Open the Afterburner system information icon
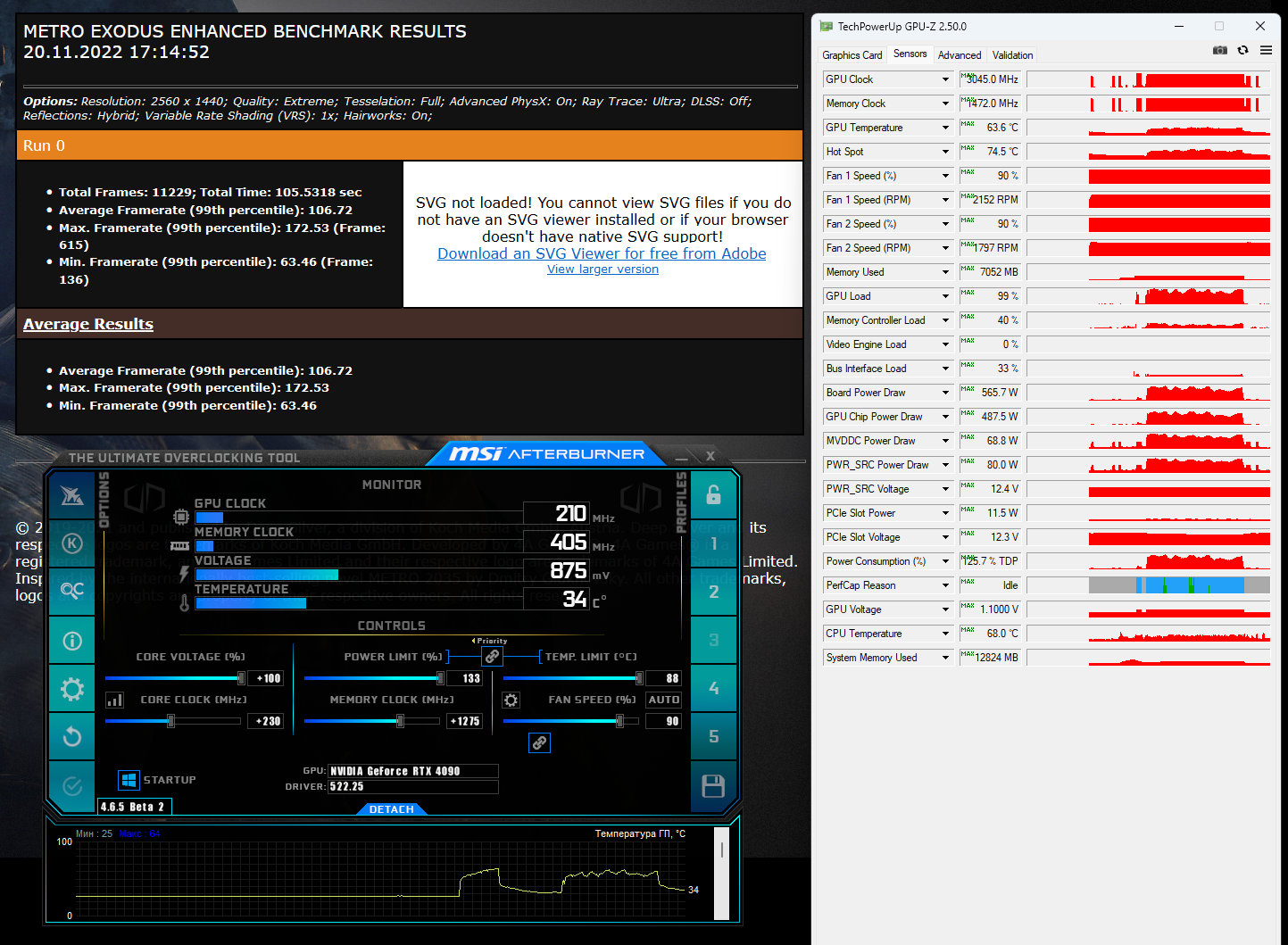Viewport: 1288px width, 945px height. pyautogui.click(x=72, y=641)
